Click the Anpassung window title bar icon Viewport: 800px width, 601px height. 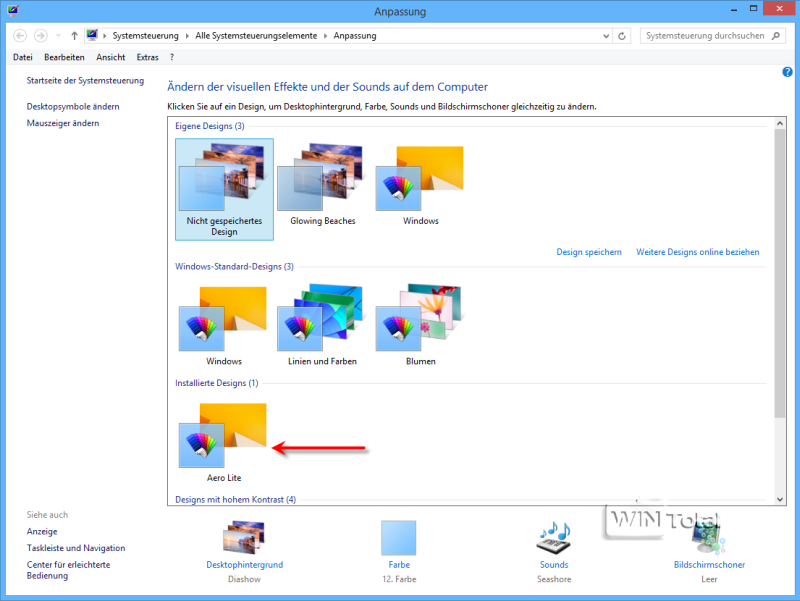click(x=13, y=10)
